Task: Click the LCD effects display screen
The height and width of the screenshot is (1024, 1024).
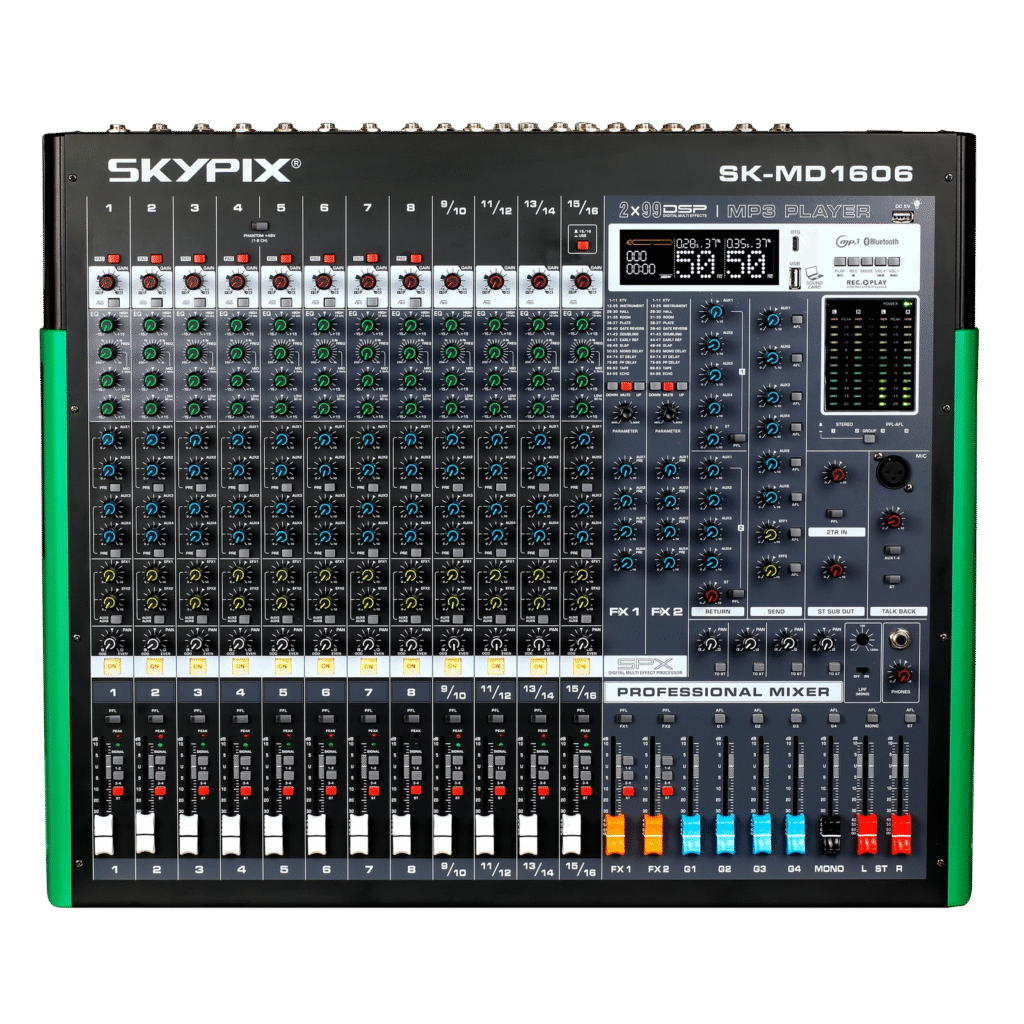Action: pyautogui.click(x=698, y=257)
